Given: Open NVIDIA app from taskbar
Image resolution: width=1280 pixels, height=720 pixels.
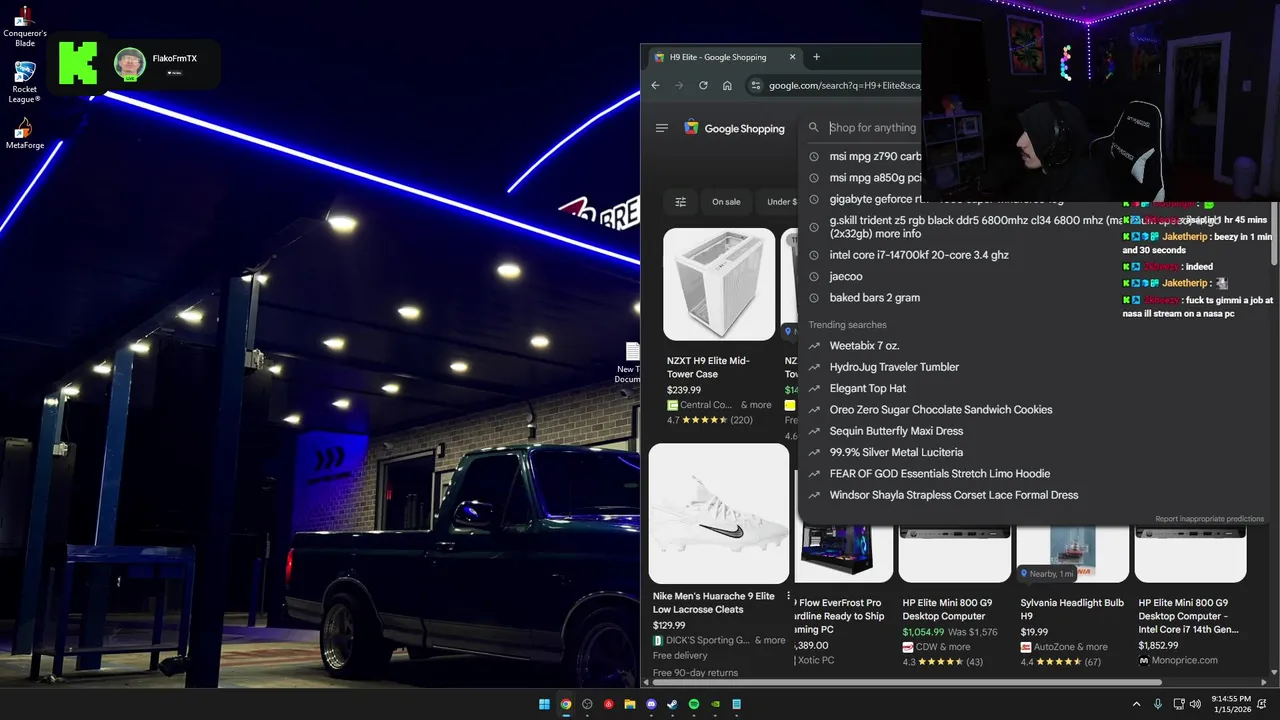Looking at the screenshot, I should click(x=715, y=704).
